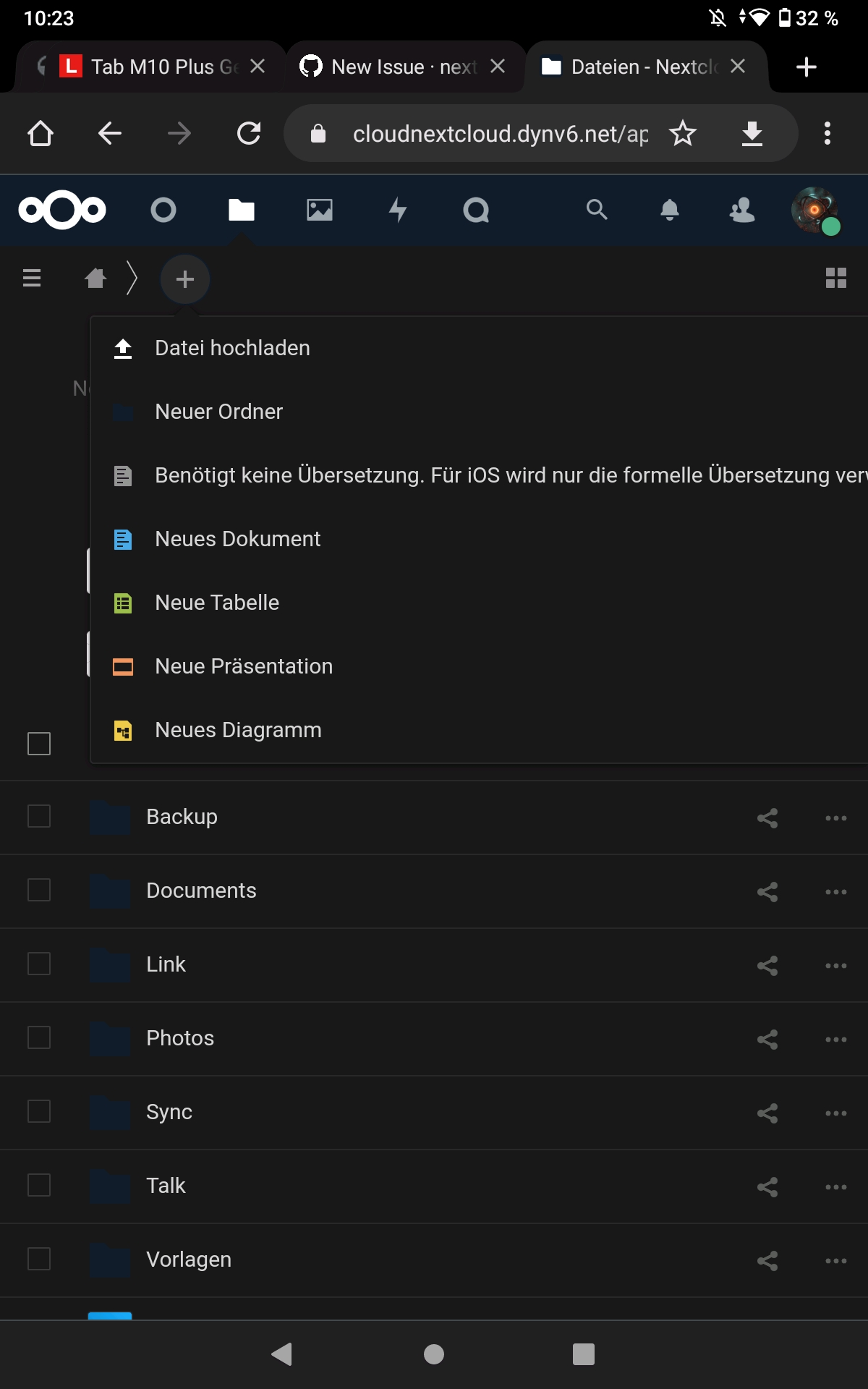Switch to grid view

click(x=836, y=278)
